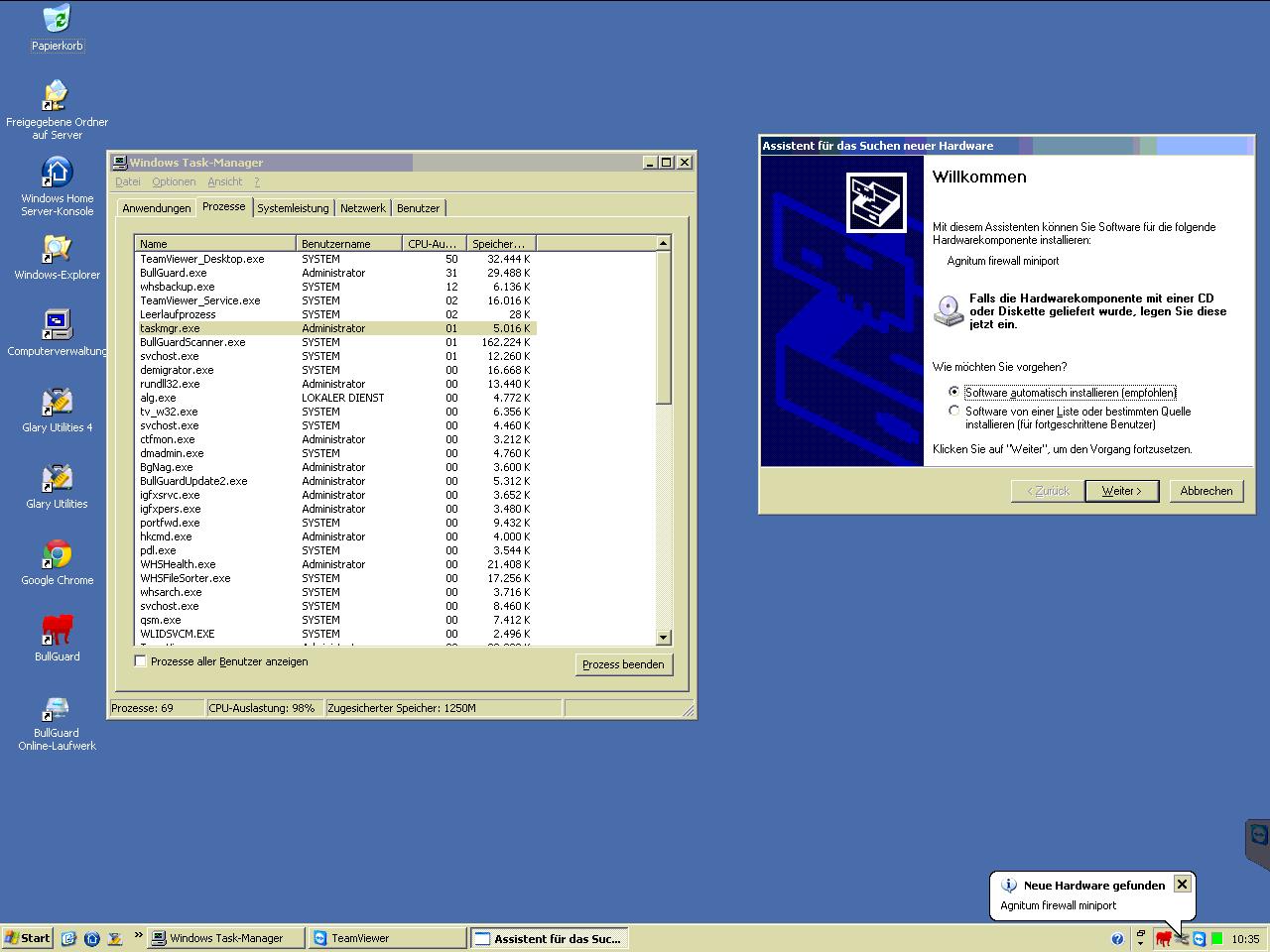1270x952 pixels.
Task: Switch to the Anwendungen tab
Action: click(x=157, y=208)
